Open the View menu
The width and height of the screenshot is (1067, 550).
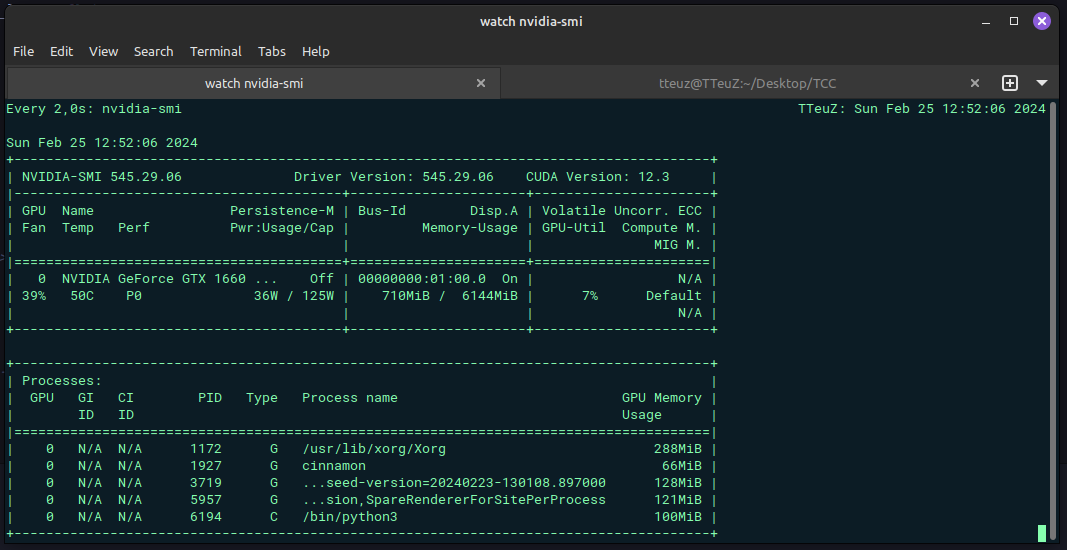[103, 51]
